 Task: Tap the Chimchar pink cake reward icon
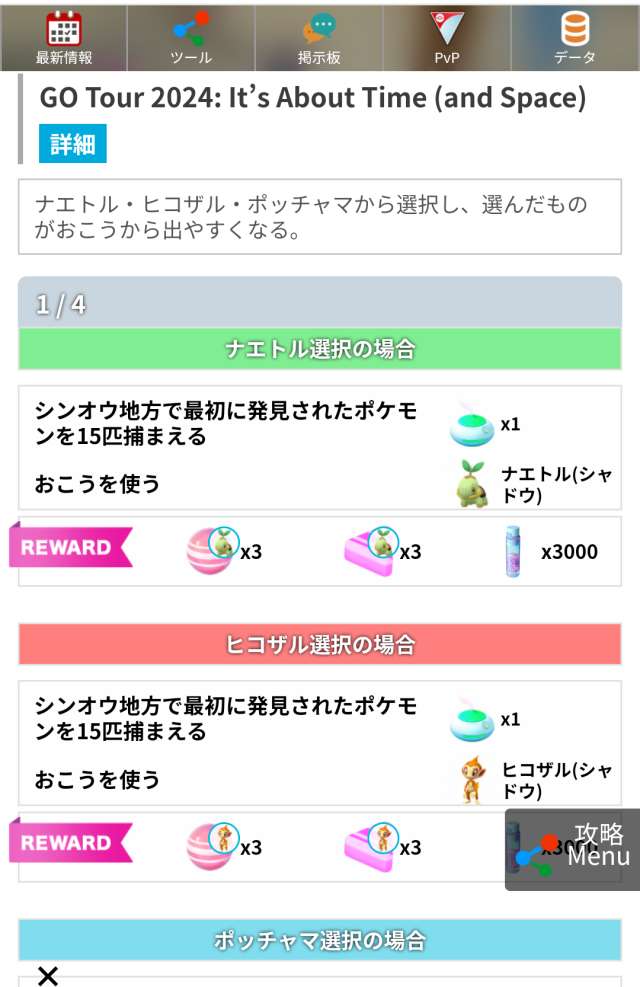[x=371, y=846]
